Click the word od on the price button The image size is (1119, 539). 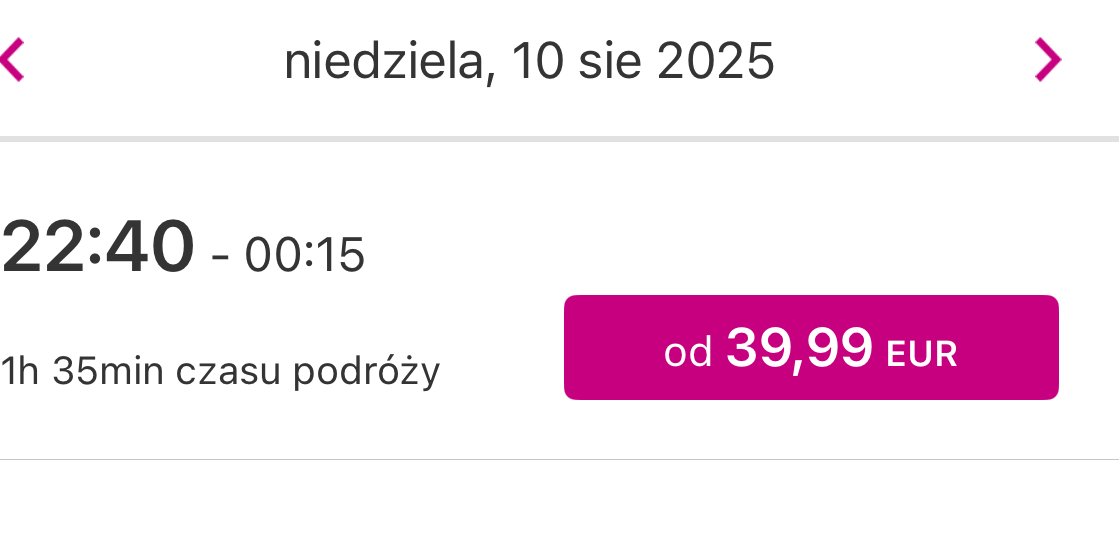pyautogui.click(x=688, y=353)
